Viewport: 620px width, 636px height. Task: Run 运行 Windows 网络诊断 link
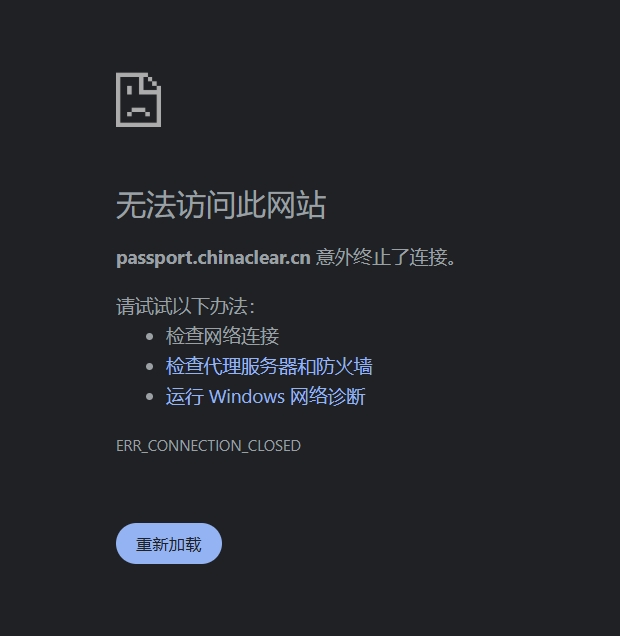coord(265,396)
